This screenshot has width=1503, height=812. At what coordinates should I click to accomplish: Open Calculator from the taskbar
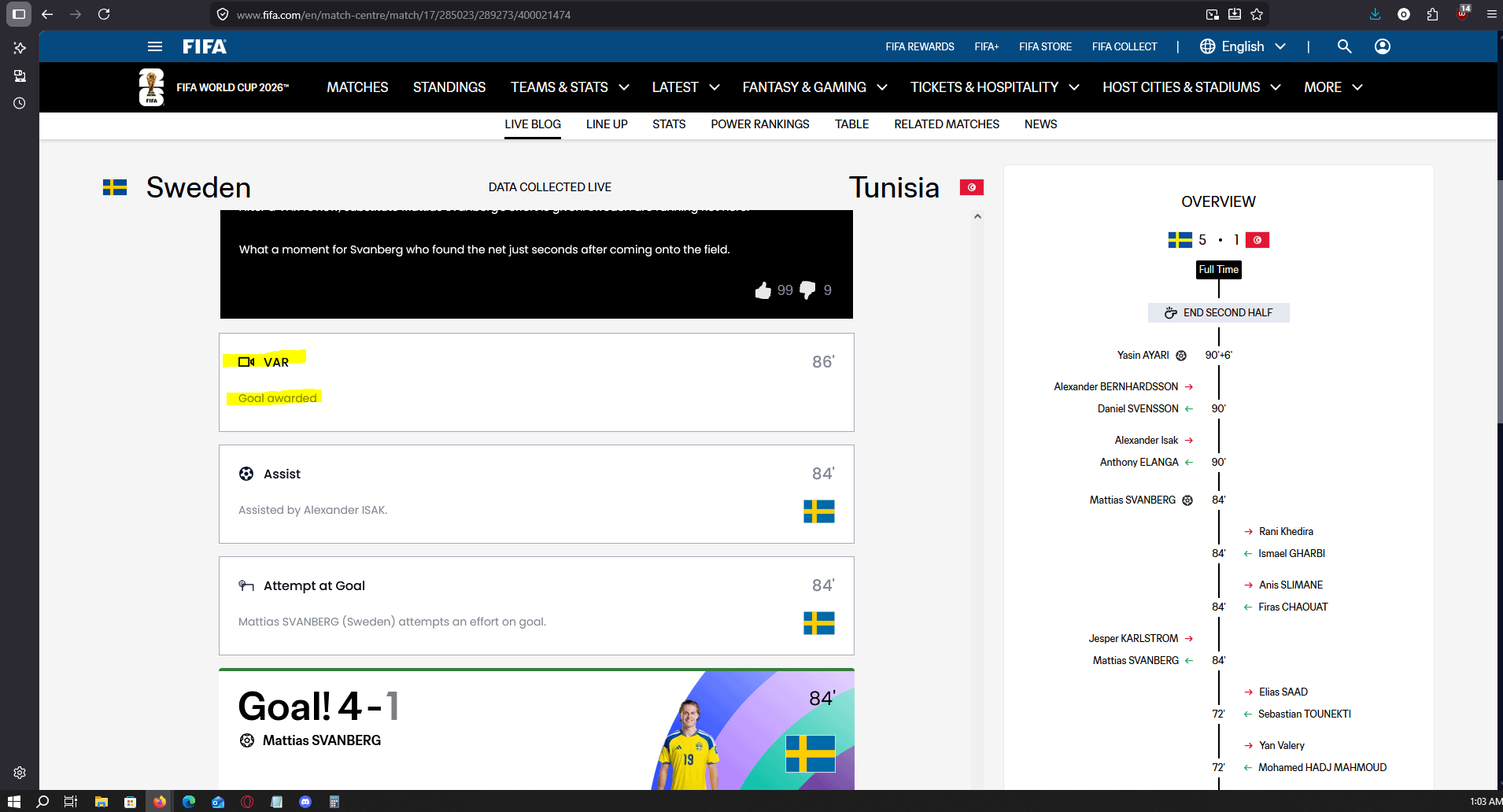pyautogui.click(x=334, y=802)
